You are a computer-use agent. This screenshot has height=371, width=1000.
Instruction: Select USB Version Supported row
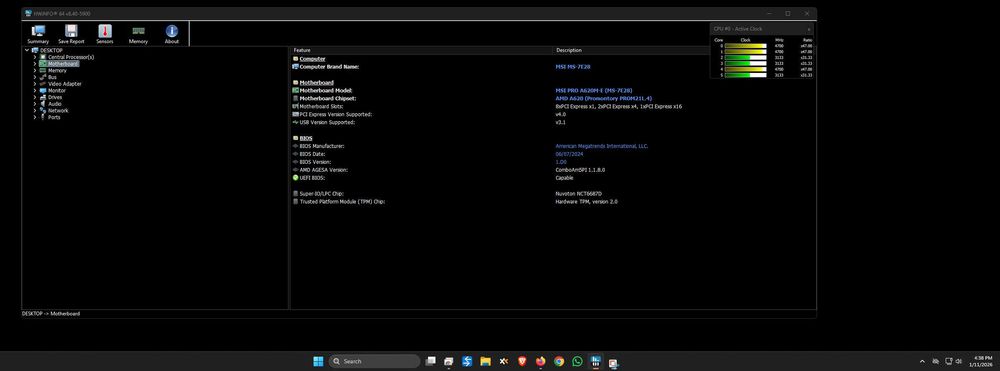pos(554,122)
